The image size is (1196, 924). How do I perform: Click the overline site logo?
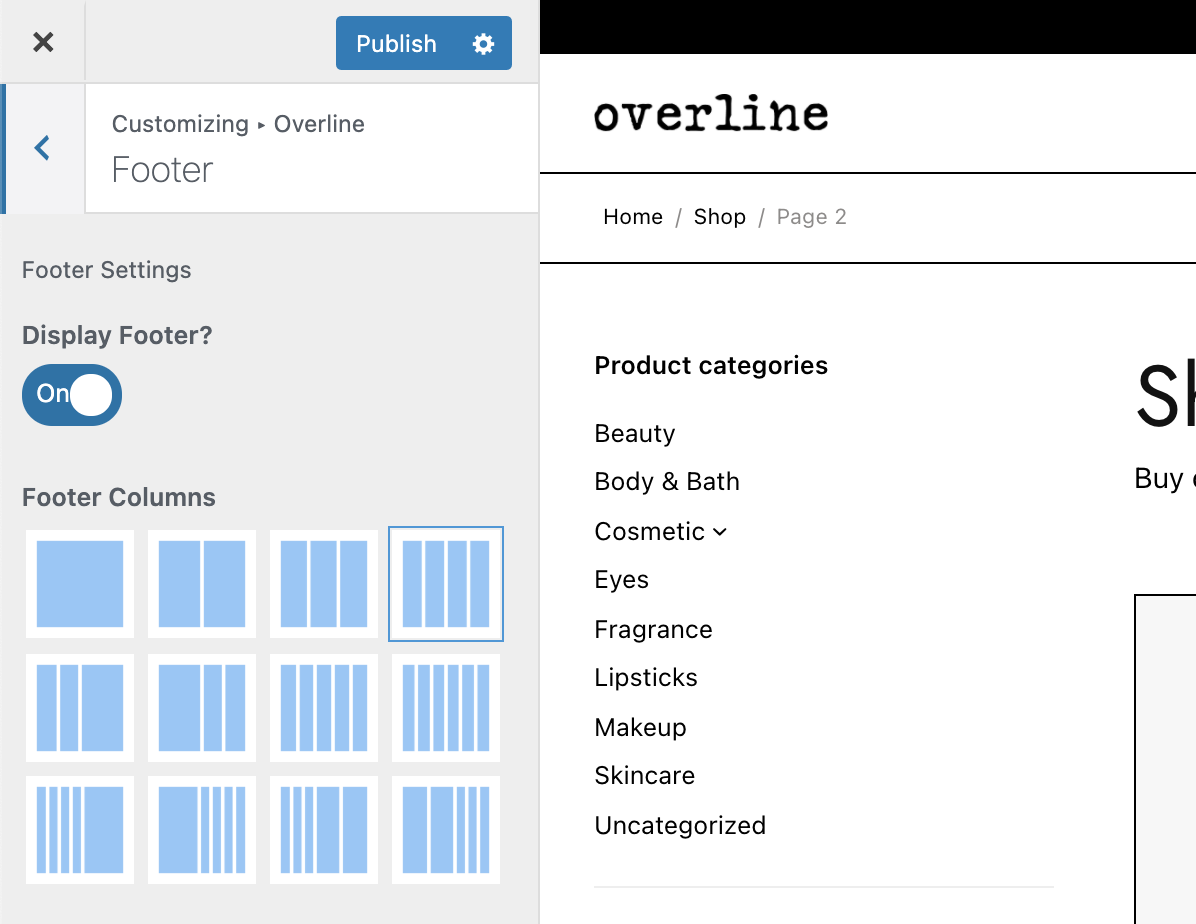coord(711,113)
